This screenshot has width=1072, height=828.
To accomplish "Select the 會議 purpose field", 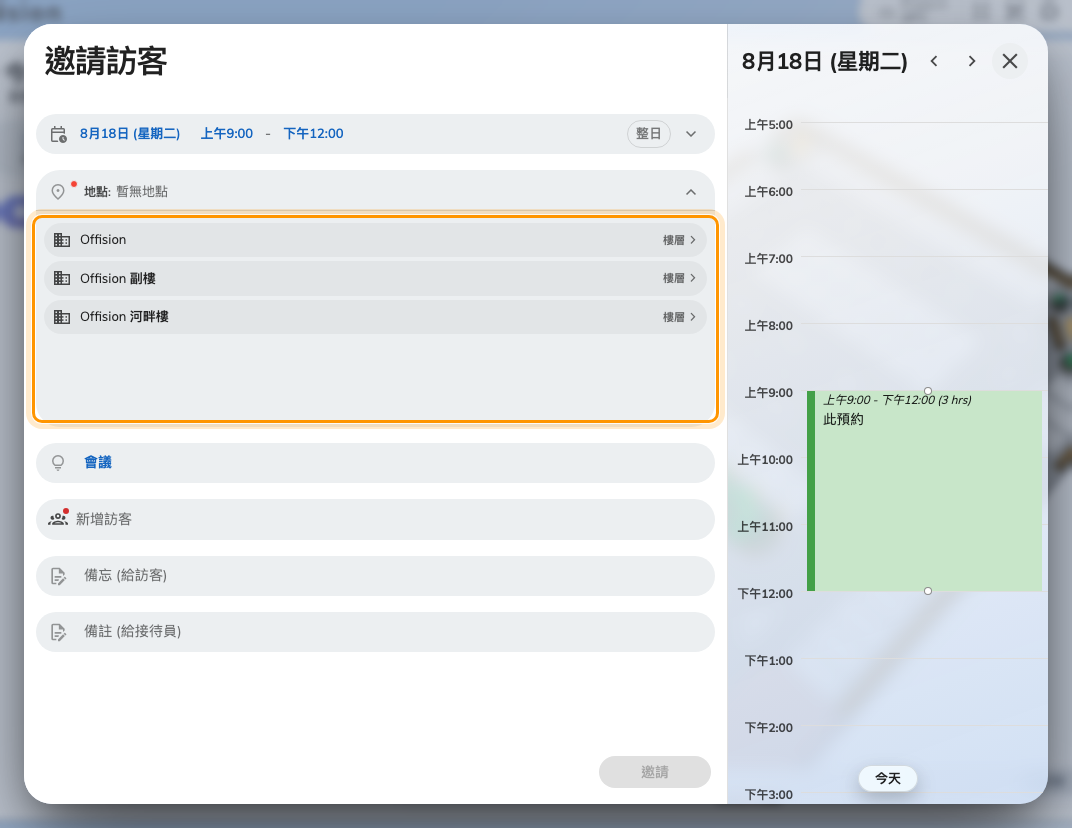I will tap(375, 463).
